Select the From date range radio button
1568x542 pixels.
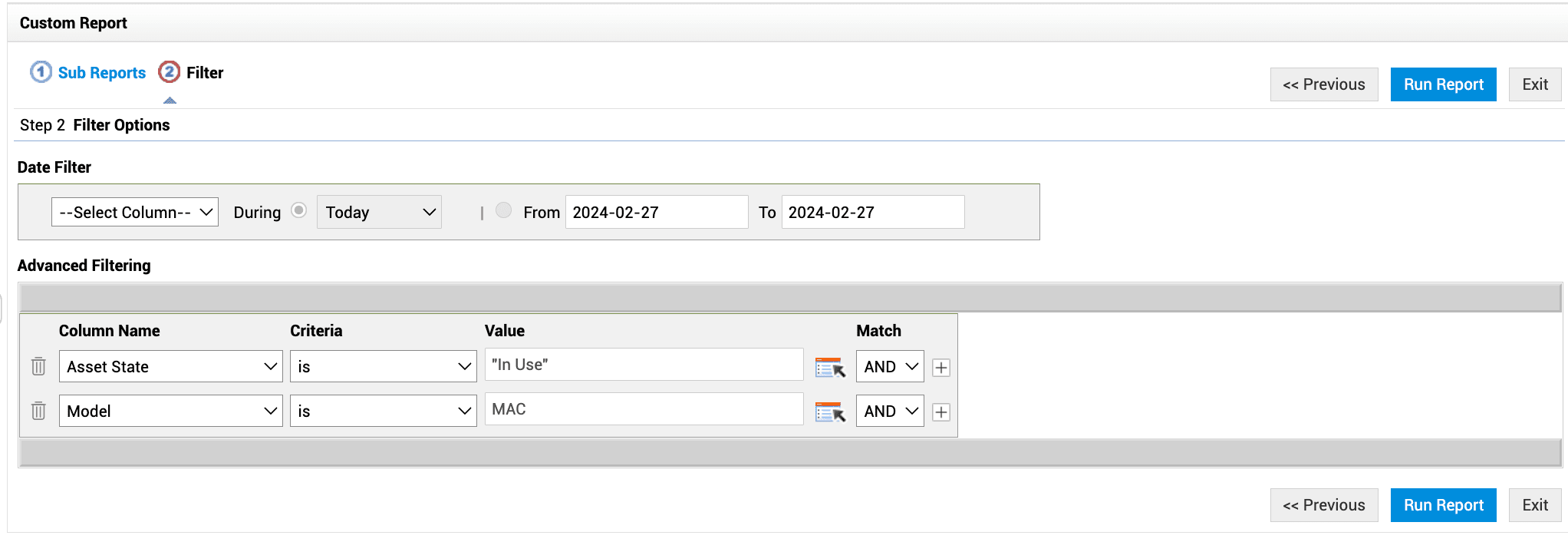pyautogui.click(x=503, y=210)
